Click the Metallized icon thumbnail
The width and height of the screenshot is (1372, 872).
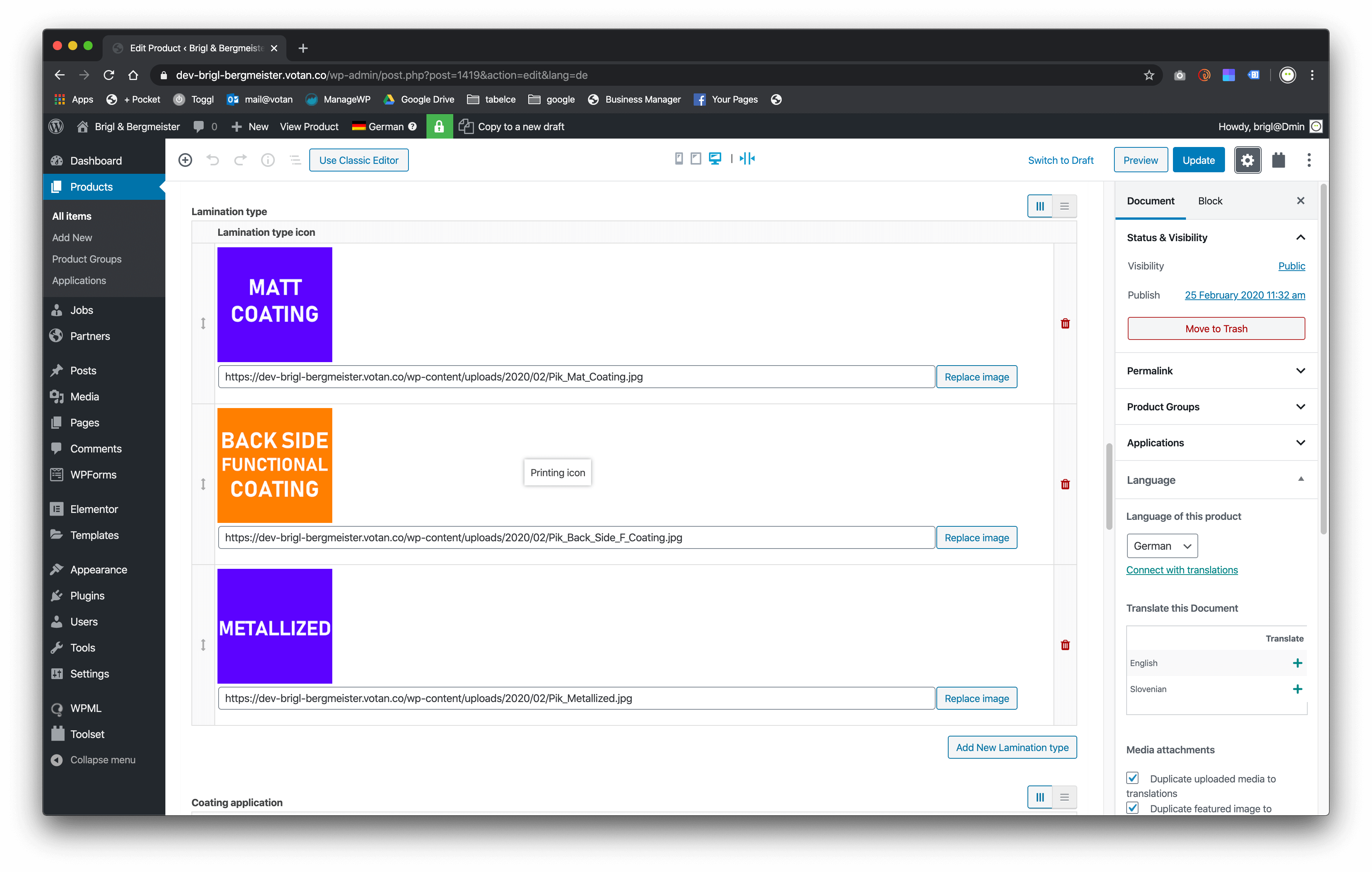pyautogui.click(x=274, y=626)
